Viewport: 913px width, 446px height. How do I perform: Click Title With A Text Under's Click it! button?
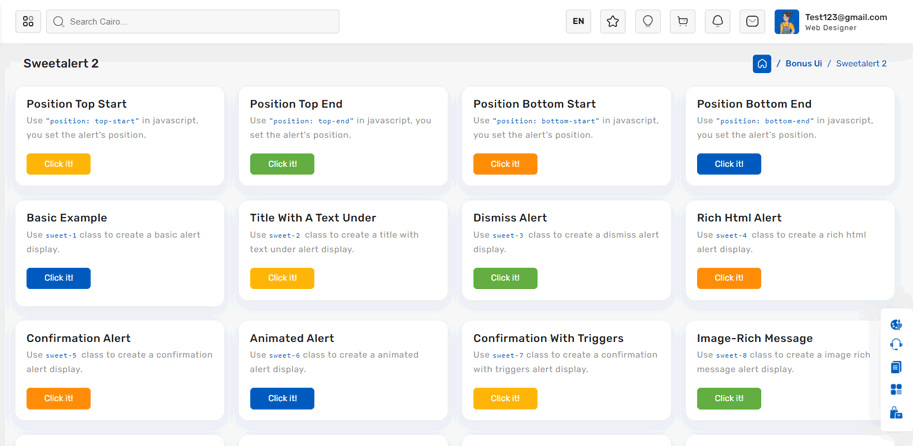coord(282,278)
